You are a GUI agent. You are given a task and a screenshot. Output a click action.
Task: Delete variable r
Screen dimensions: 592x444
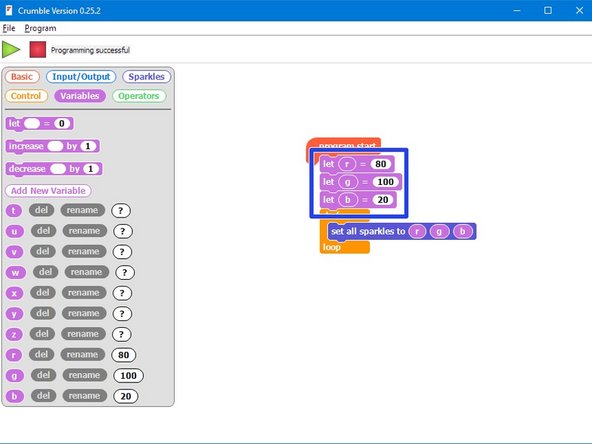[x=42, y=355]
